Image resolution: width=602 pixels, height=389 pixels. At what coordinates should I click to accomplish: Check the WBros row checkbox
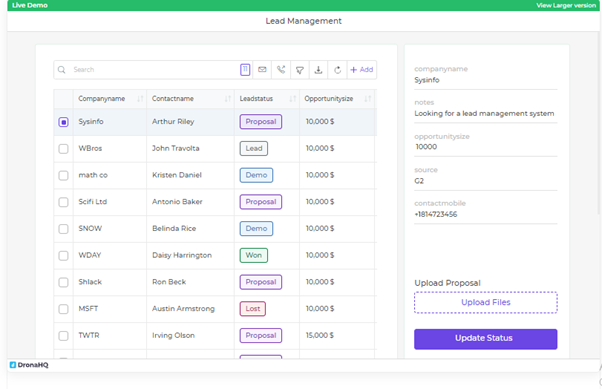pos(63,149)
